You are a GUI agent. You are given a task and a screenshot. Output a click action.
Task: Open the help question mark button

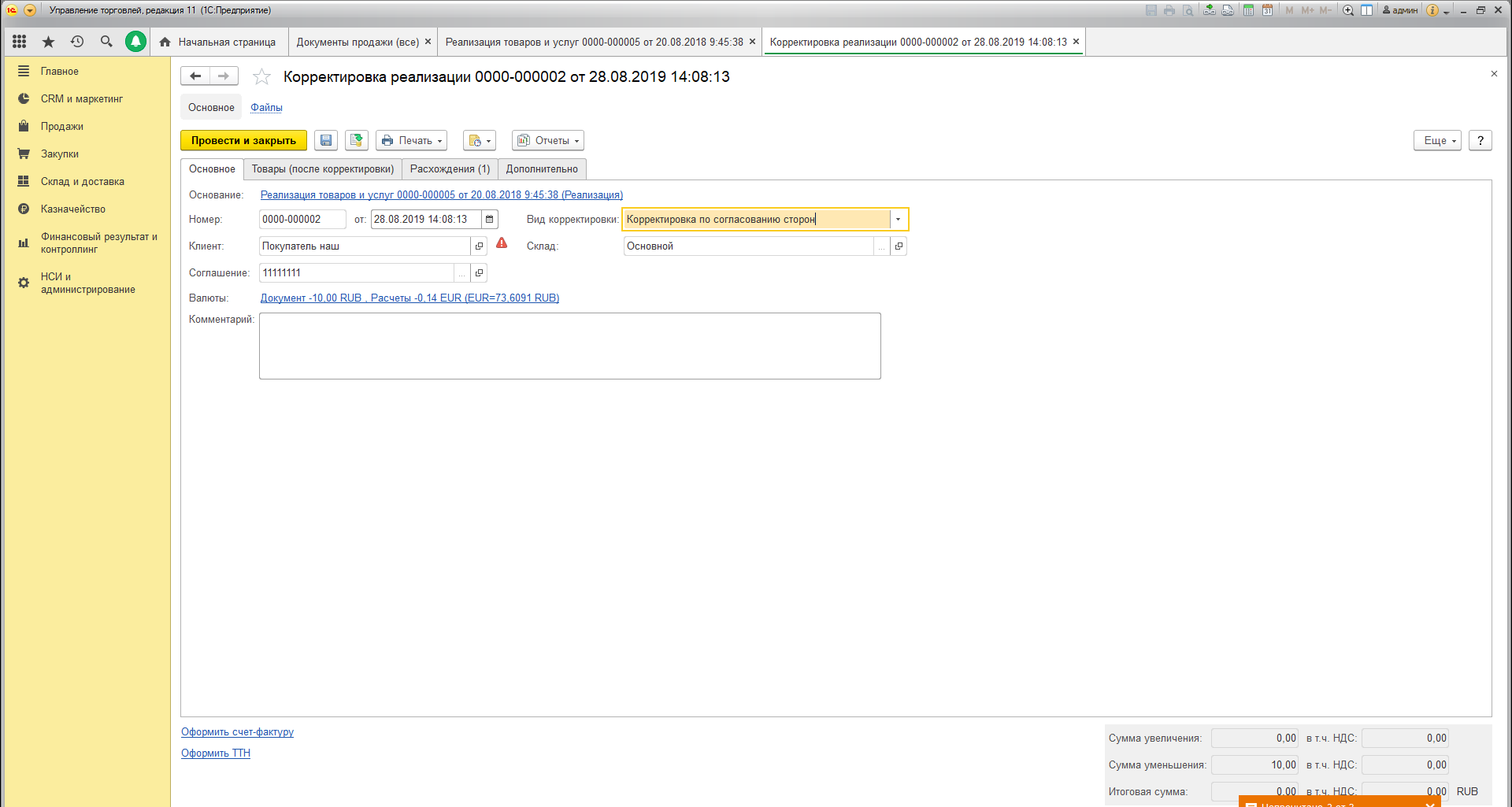pos(1480,140)
